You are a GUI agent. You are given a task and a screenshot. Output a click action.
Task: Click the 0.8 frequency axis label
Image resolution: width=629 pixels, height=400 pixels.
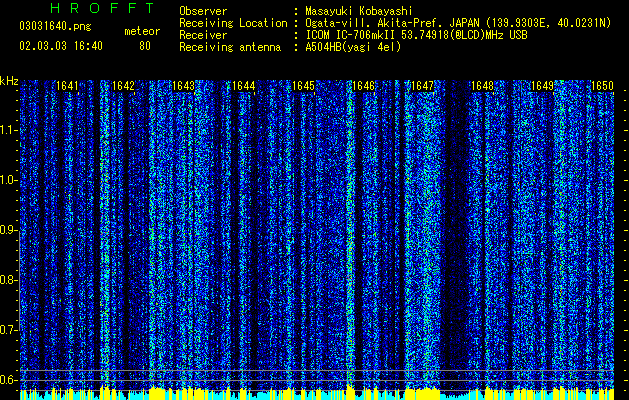click(8, 280)
